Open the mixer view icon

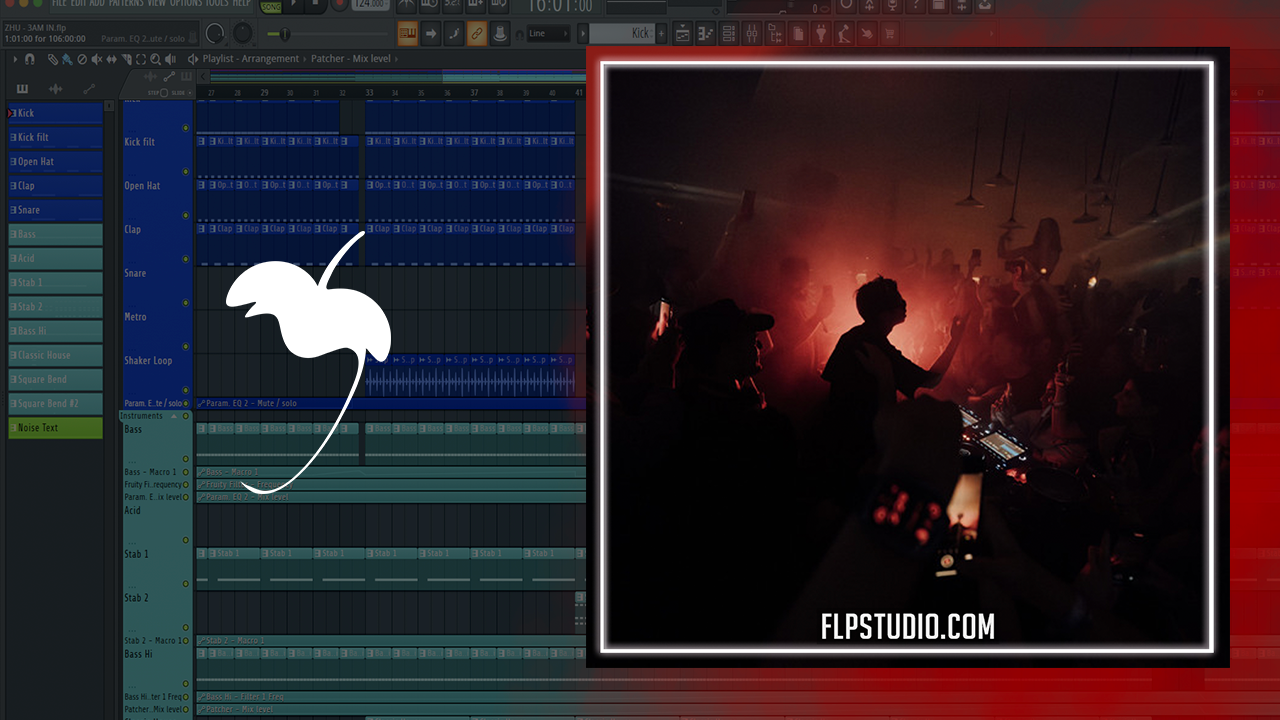tap(753, 34)
